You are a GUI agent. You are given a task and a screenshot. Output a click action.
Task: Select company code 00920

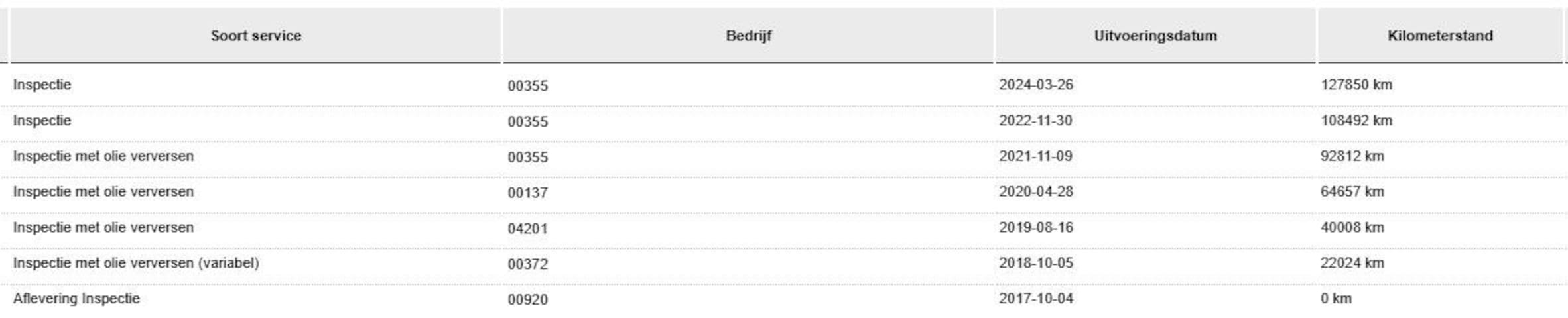(528, 299)
